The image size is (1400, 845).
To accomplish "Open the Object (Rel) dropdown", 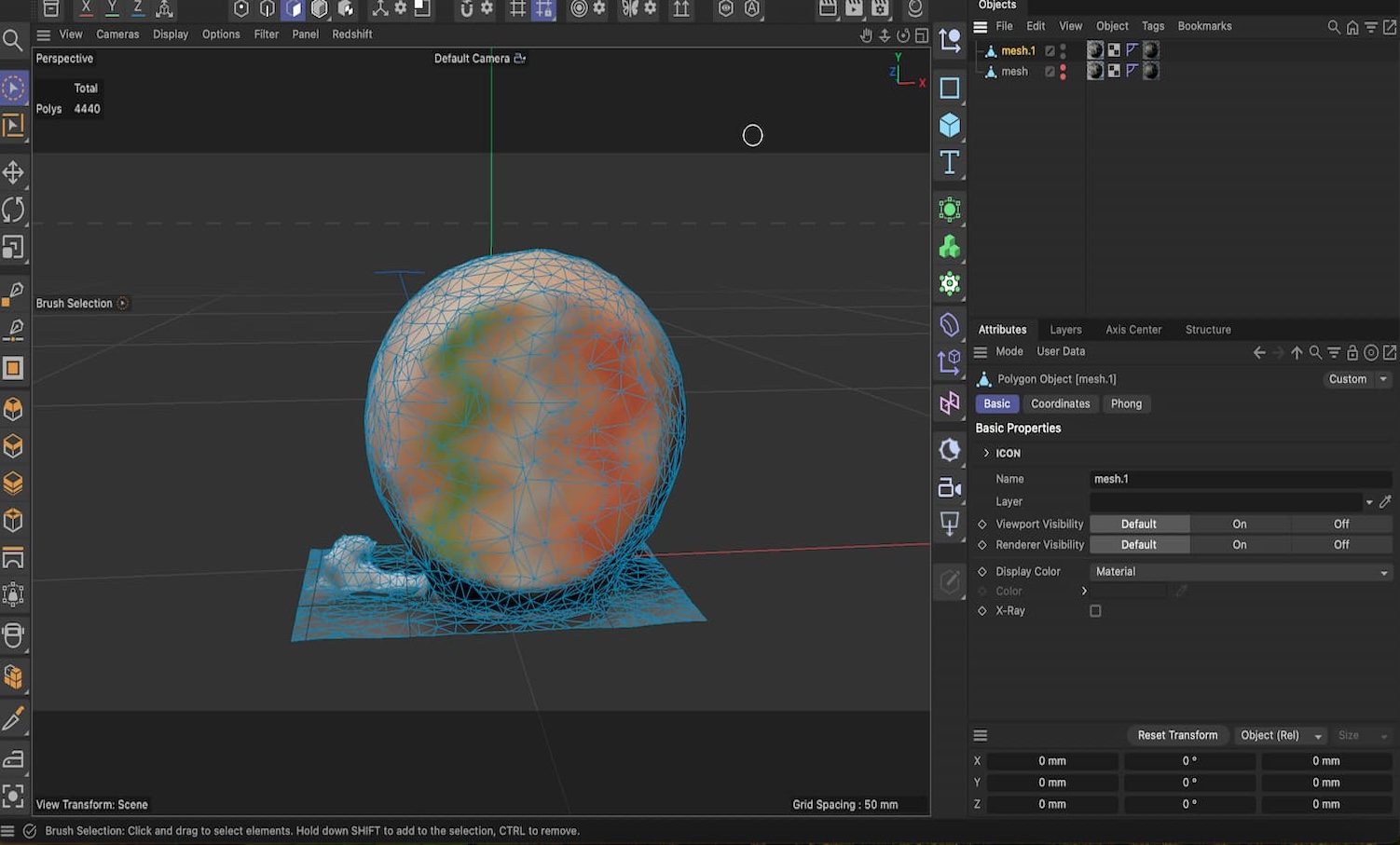I will pos(1280,735).
